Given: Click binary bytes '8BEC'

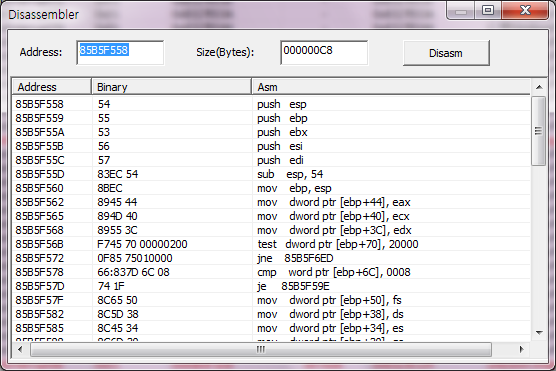Looking at the screenshot, I should [110, 188].
